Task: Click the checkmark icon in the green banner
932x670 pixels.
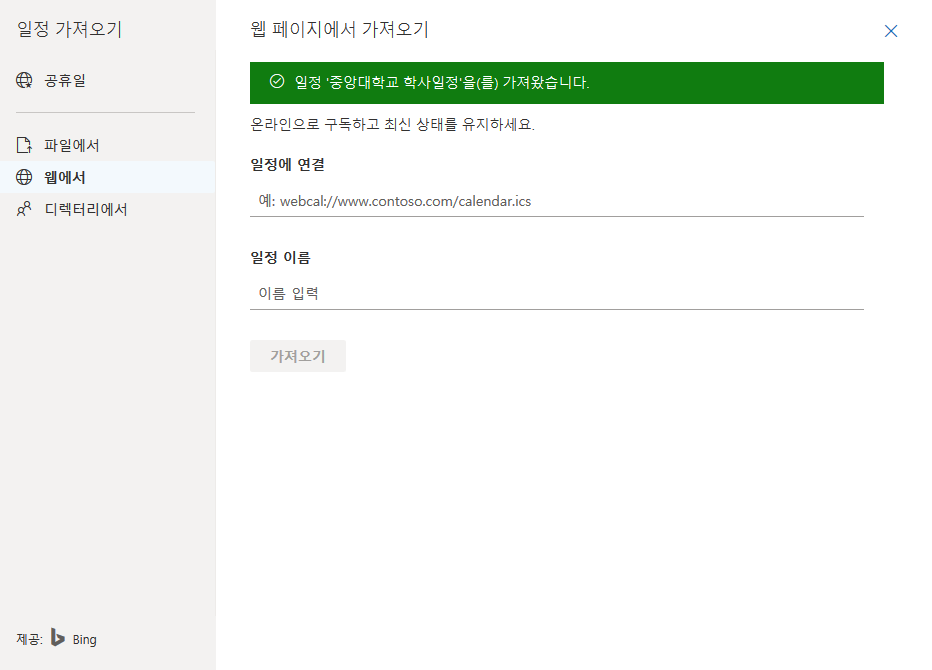Action: click(276, 84)
